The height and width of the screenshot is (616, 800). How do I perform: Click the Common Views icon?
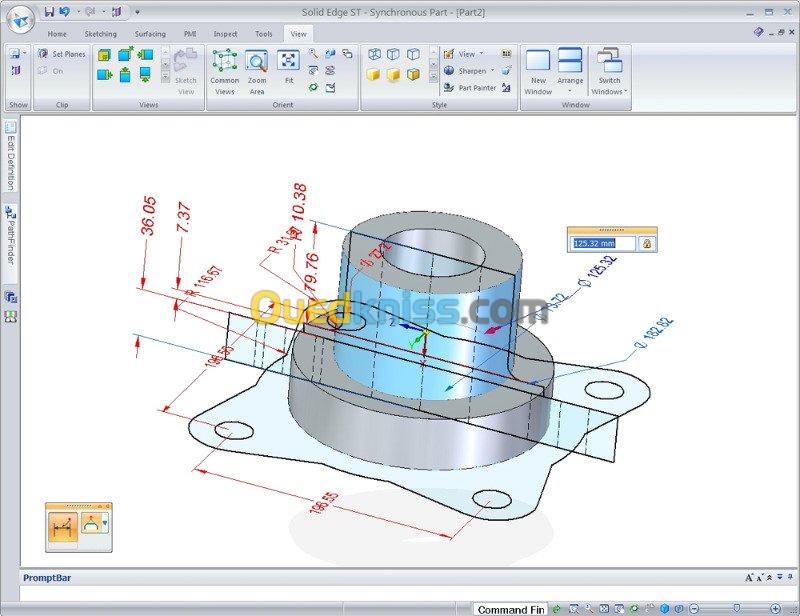[x=224, y=61]
